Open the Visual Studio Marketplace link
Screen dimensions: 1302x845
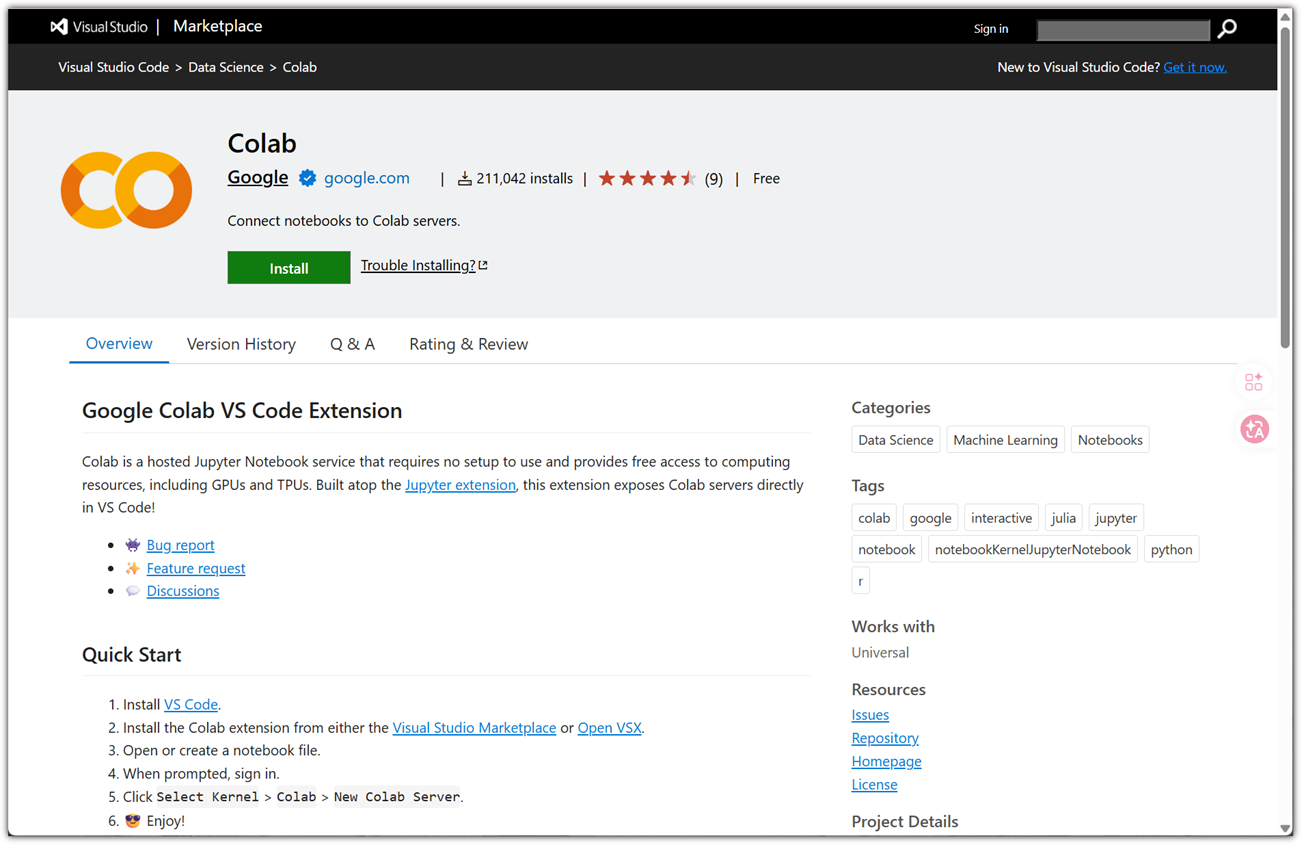click(474, 728)
